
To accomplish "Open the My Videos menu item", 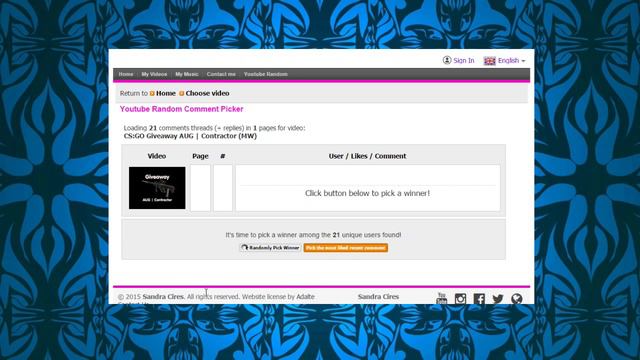I will pos(154,74).
